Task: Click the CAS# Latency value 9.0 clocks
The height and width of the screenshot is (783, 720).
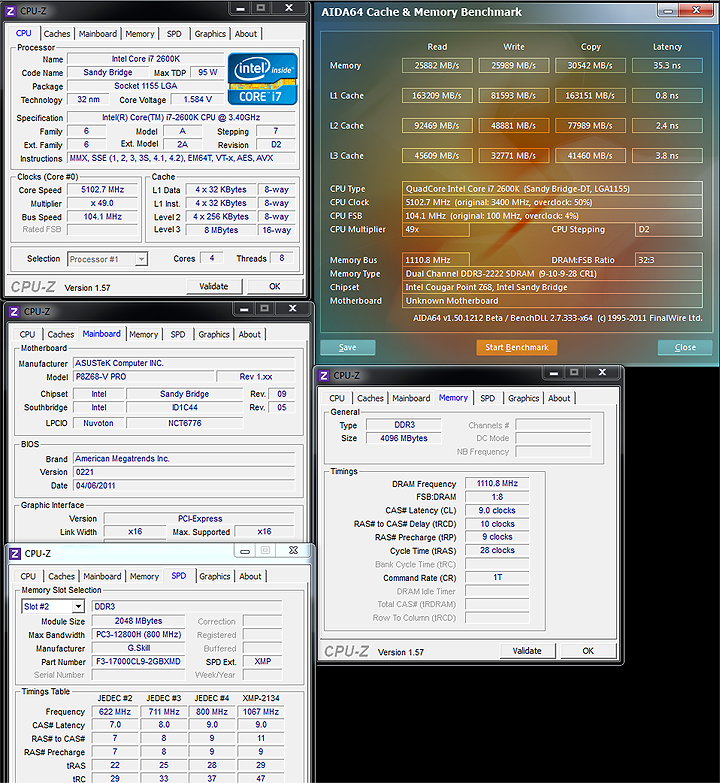Action: [x=497, y=510]
